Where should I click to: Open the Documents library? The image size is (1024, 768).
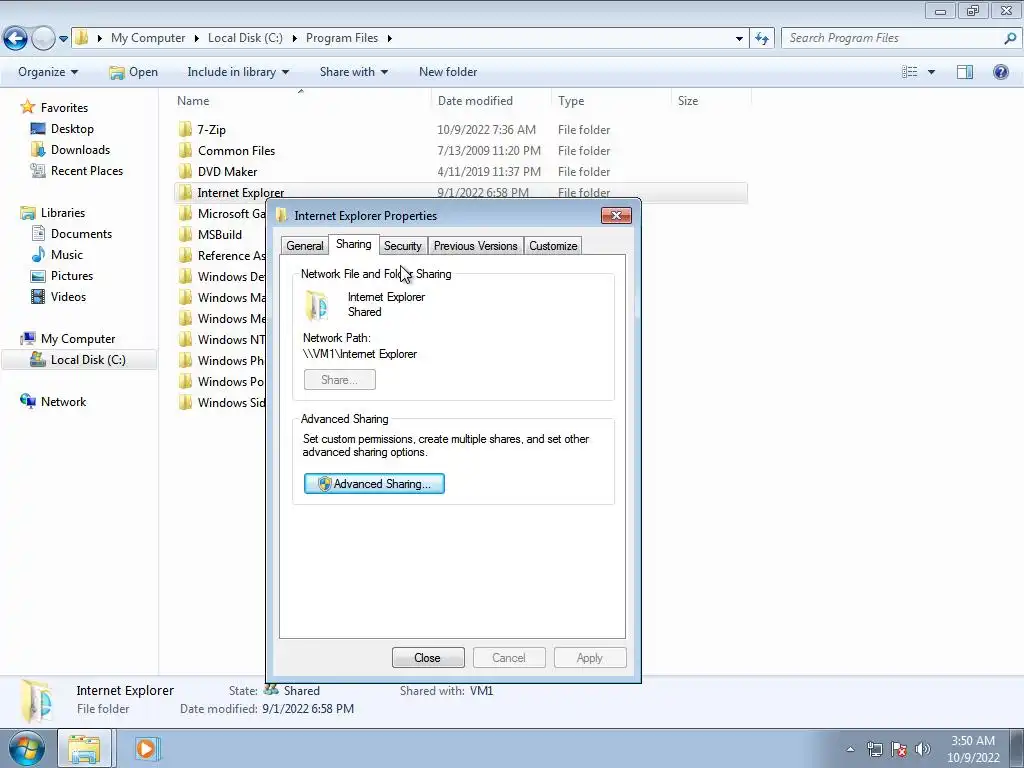(71, 233)
